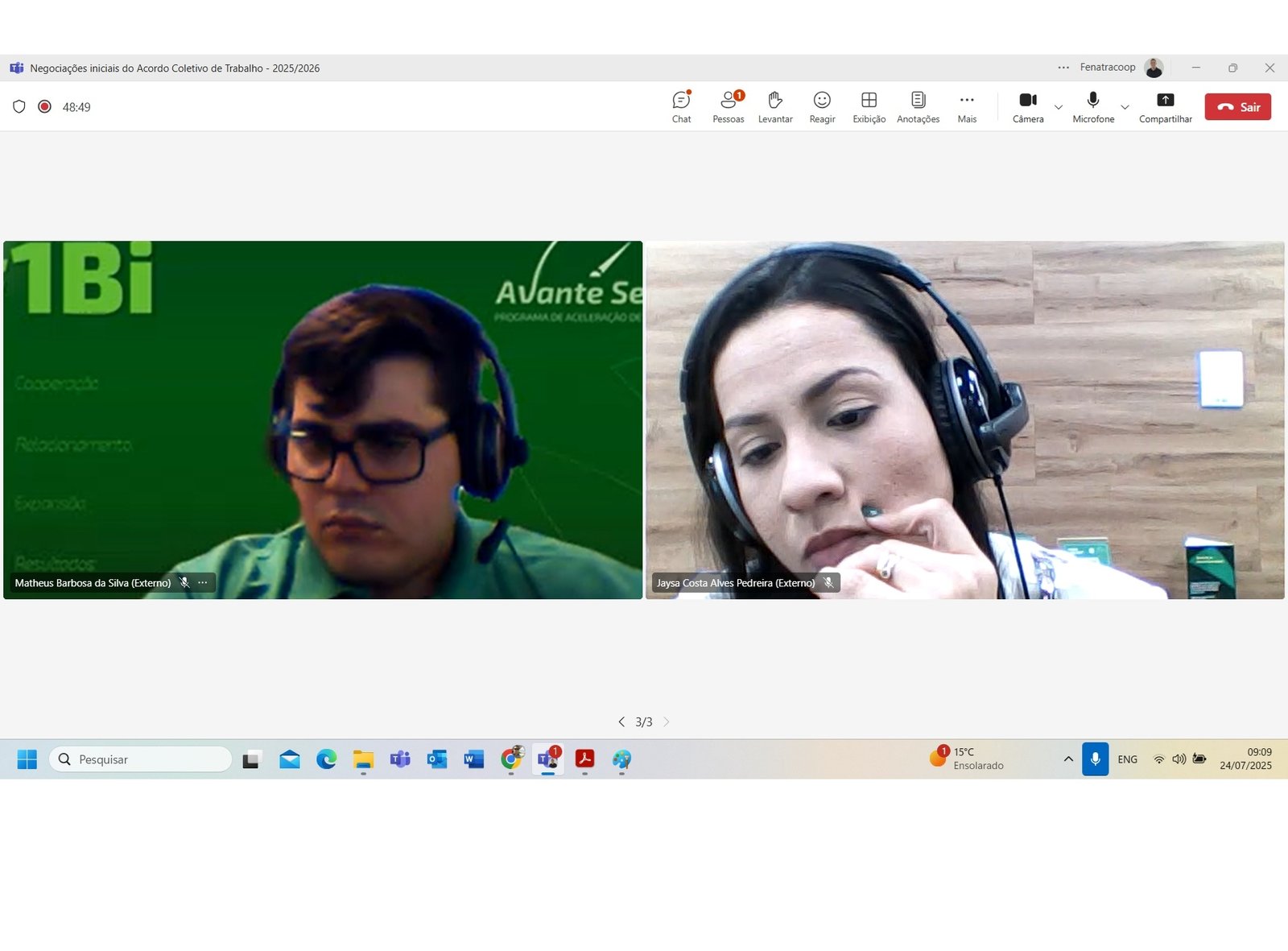1288x951 pixels.
Task: Click the shield security icon
Action: (19, 106)
